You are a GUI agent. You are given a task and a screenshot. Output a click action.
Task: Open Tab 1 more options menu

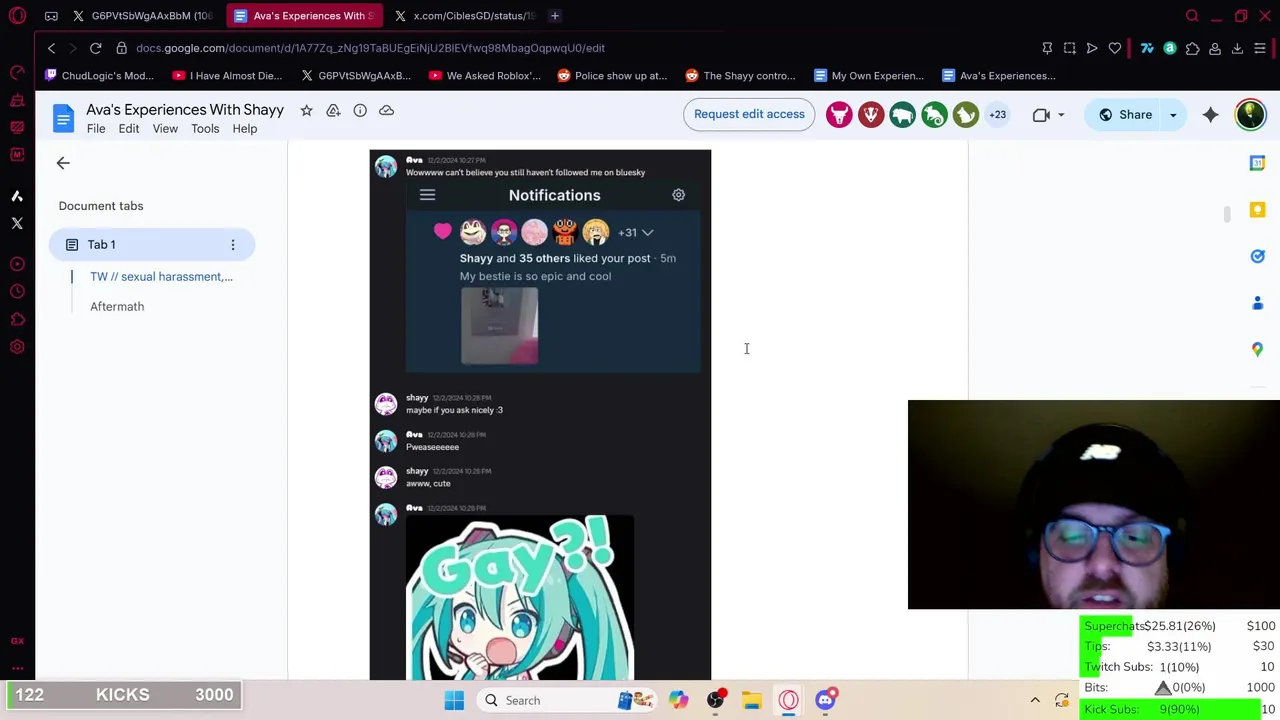pyautogui.click(x=233, y=245)
